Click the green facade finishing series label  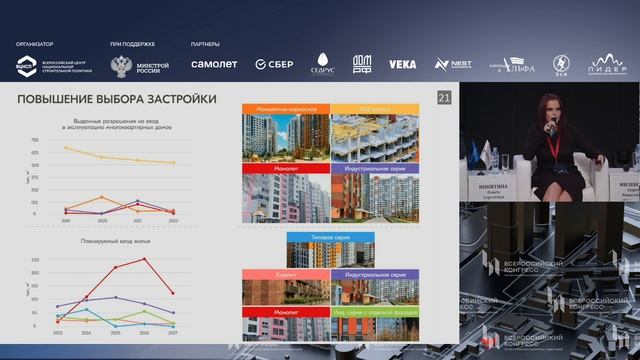coord(375,312)
